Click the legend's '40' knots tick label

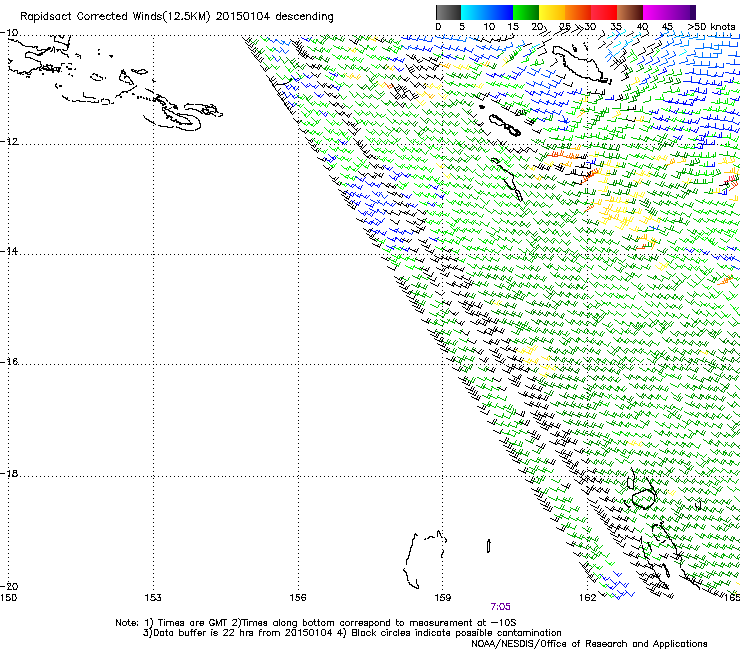tap(642, 27)
